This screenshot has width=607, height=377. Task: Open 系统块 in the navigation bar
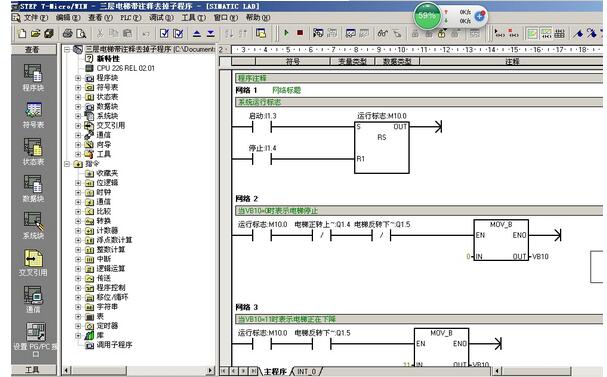click(33, 226)
